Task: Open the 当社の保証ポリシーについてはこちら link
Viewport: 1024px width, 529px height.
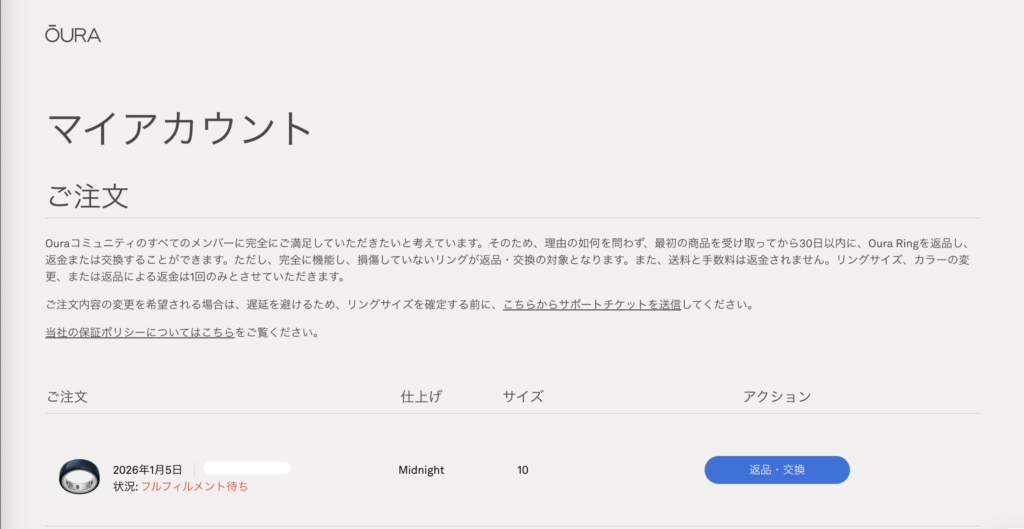Action: (x=139, y=333)
